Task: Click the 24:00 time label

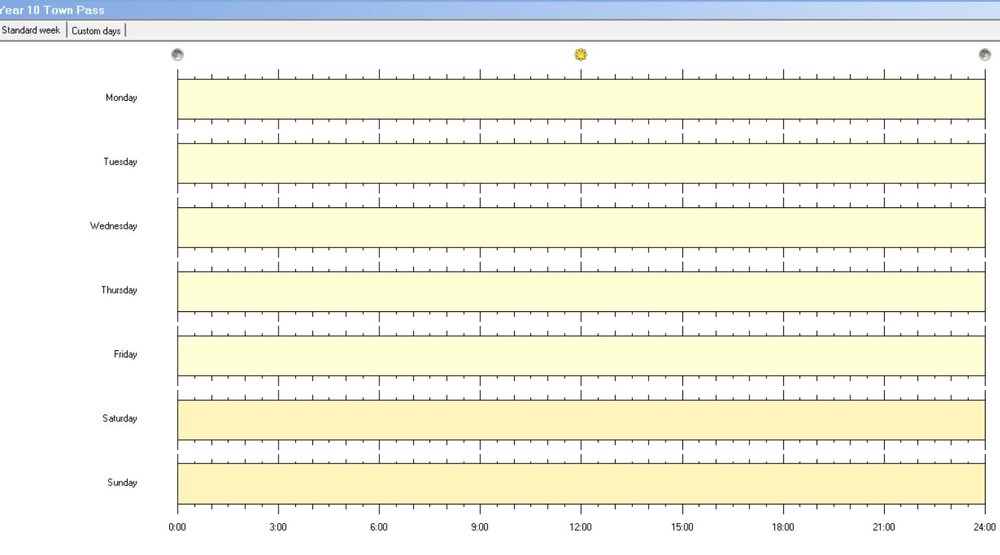Action: tap(984, 527)
